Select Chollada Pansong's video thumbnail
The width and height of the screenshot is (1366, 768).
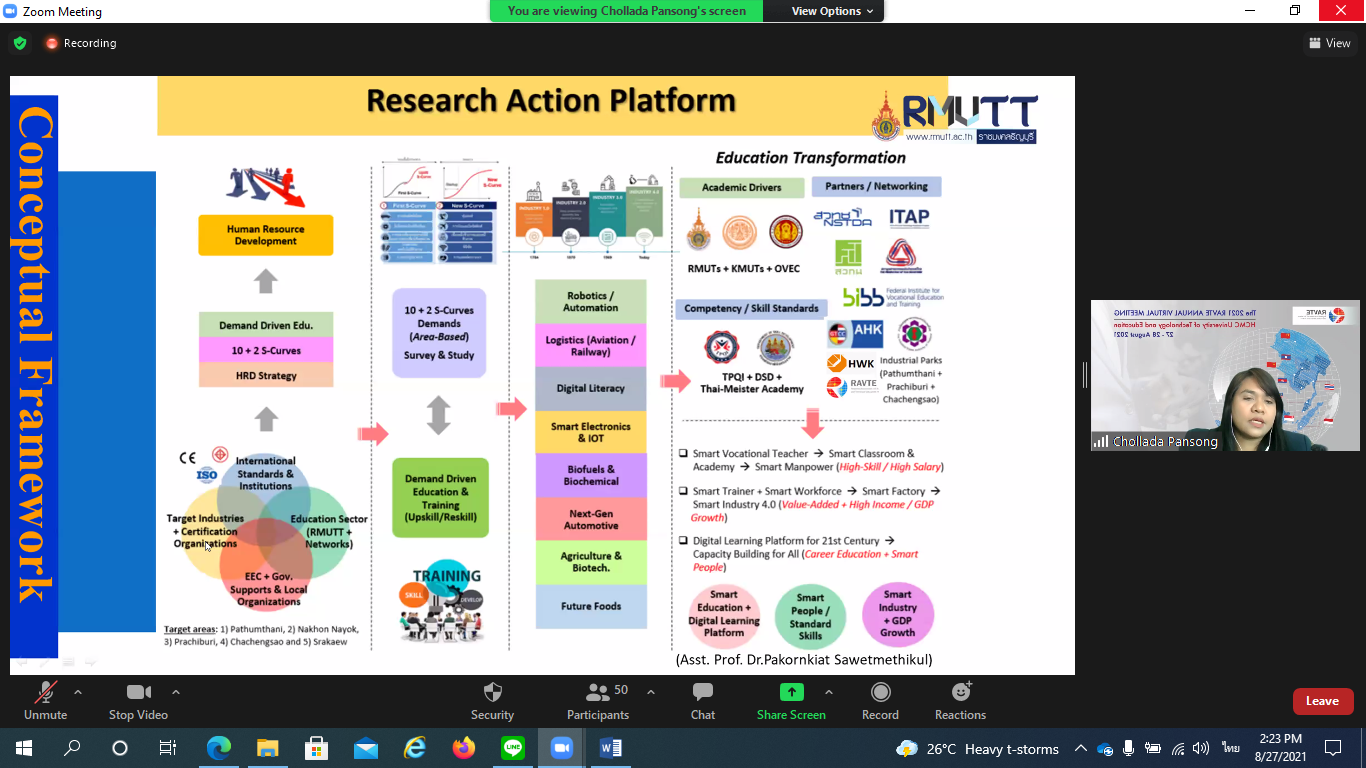coord(1225,375)
